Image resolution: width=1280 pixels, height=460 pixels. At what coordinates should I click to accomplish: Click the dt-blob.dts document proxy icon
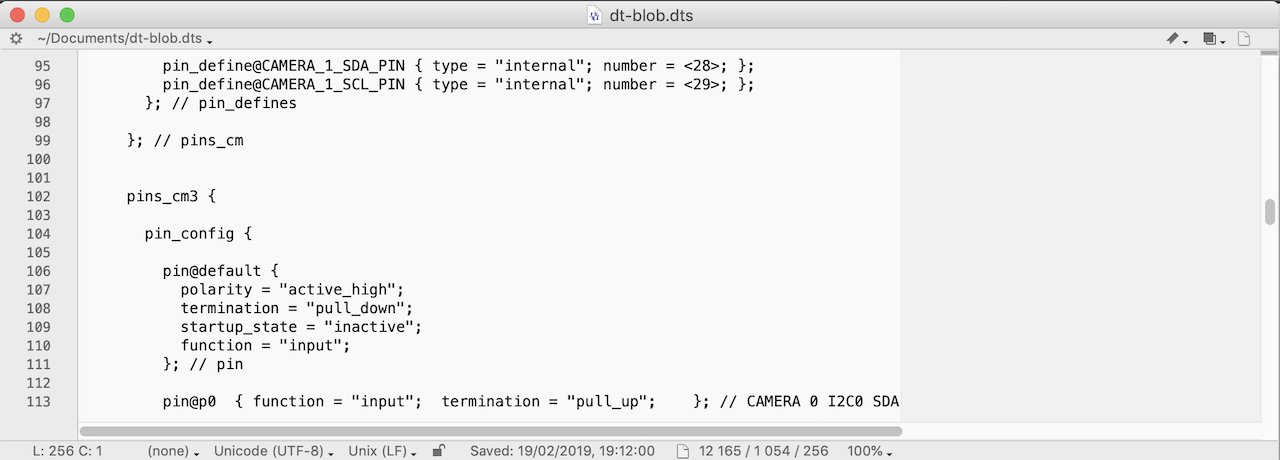tap(594, 15)
